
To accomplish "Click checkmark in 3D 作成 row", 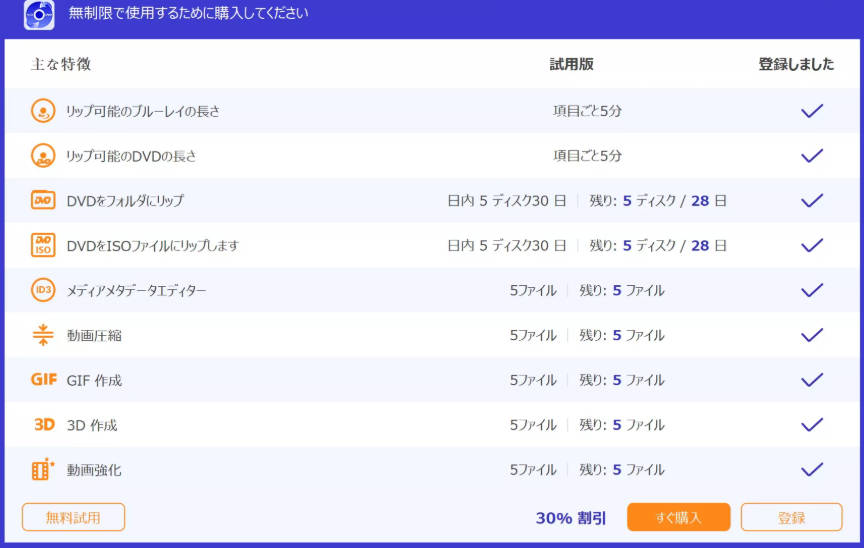I will click(812, 425).
